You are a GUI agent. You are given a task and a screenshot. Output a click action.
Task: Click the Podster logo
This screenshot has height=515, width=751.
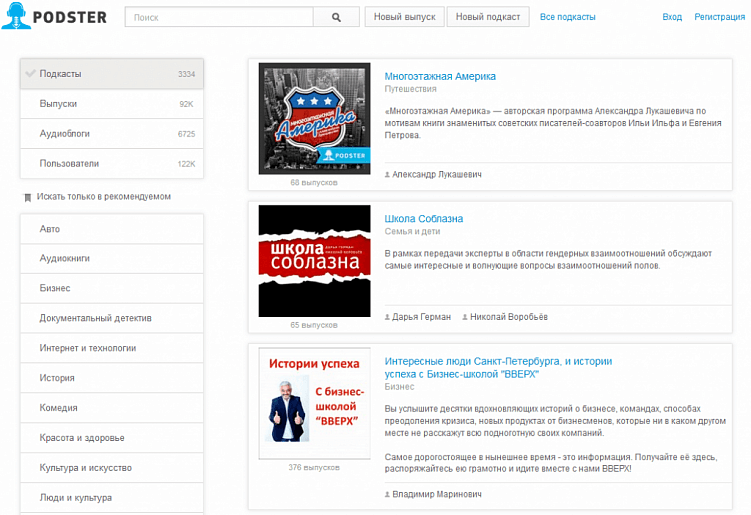[x=54, y=16]
